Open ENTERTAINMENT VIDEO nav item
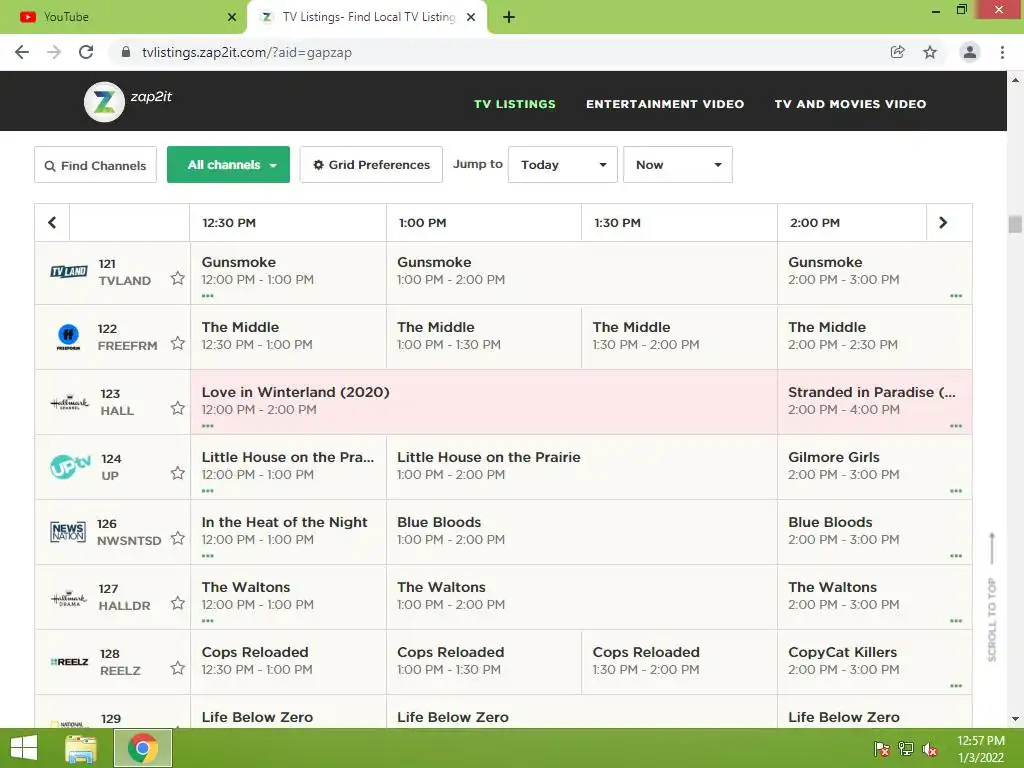This screenshot has height=768, width=1024. click(x=665, y=104)
